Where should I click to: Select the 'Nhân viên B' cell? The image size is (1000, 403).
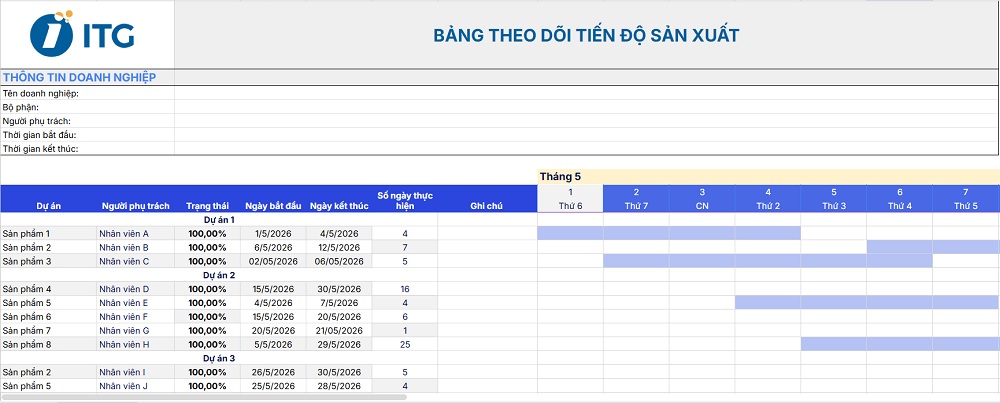pos(136,247)
